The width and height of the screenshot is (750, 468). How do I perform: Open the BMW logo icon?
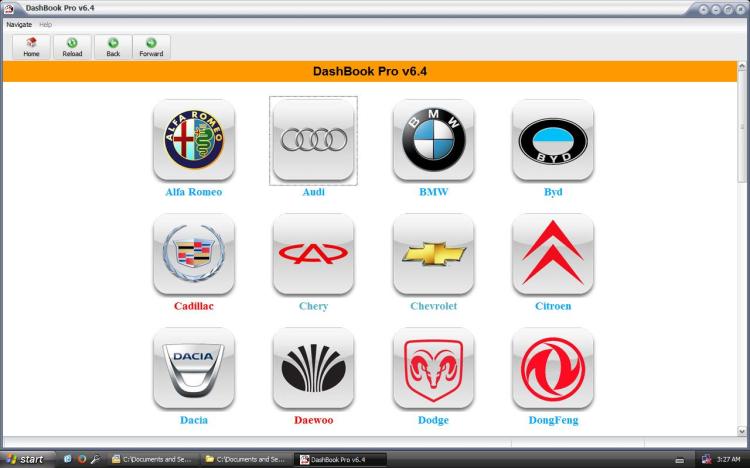(433, 140)
